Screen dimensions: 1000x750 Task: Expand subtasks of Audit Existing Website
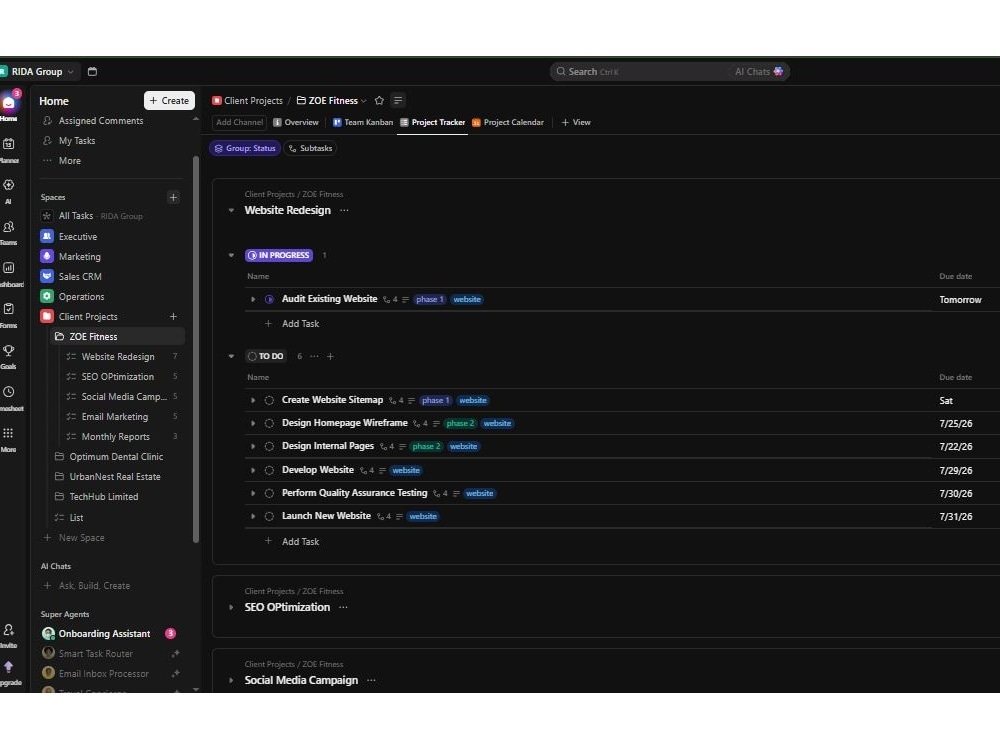click(x=253, y=299)
